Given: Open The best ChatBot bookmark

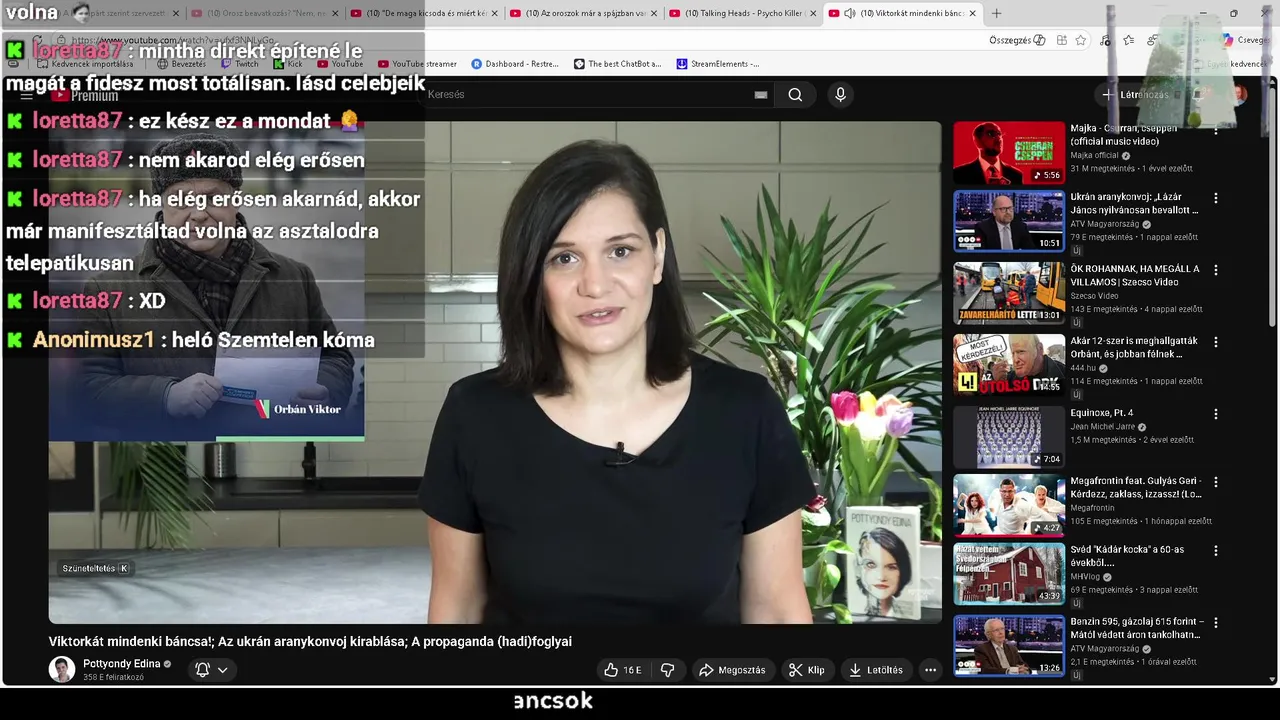Looking at the screenshot, I should tap(617, 64).
